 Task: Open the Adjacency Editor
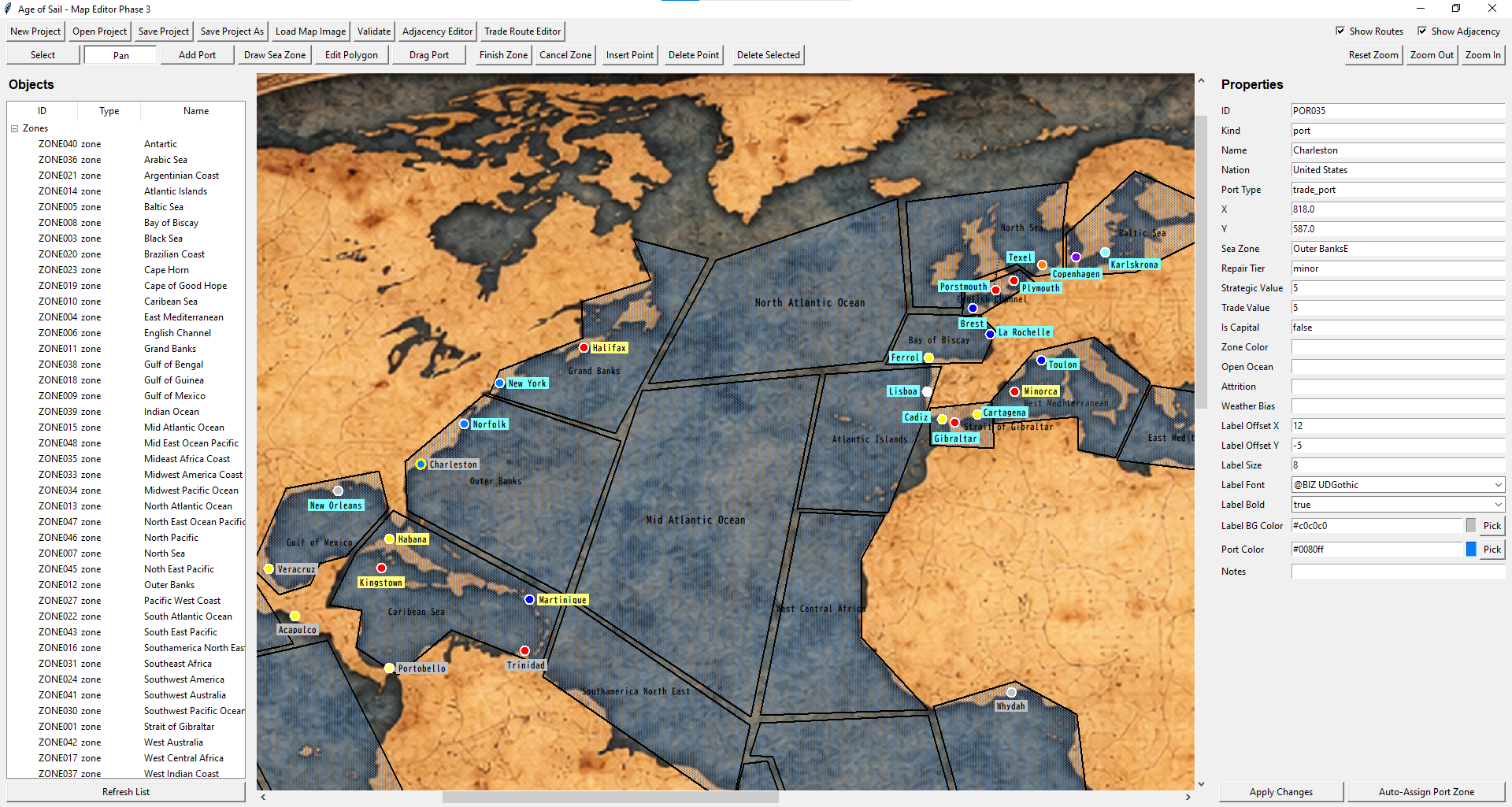click(x=437, y=31)
